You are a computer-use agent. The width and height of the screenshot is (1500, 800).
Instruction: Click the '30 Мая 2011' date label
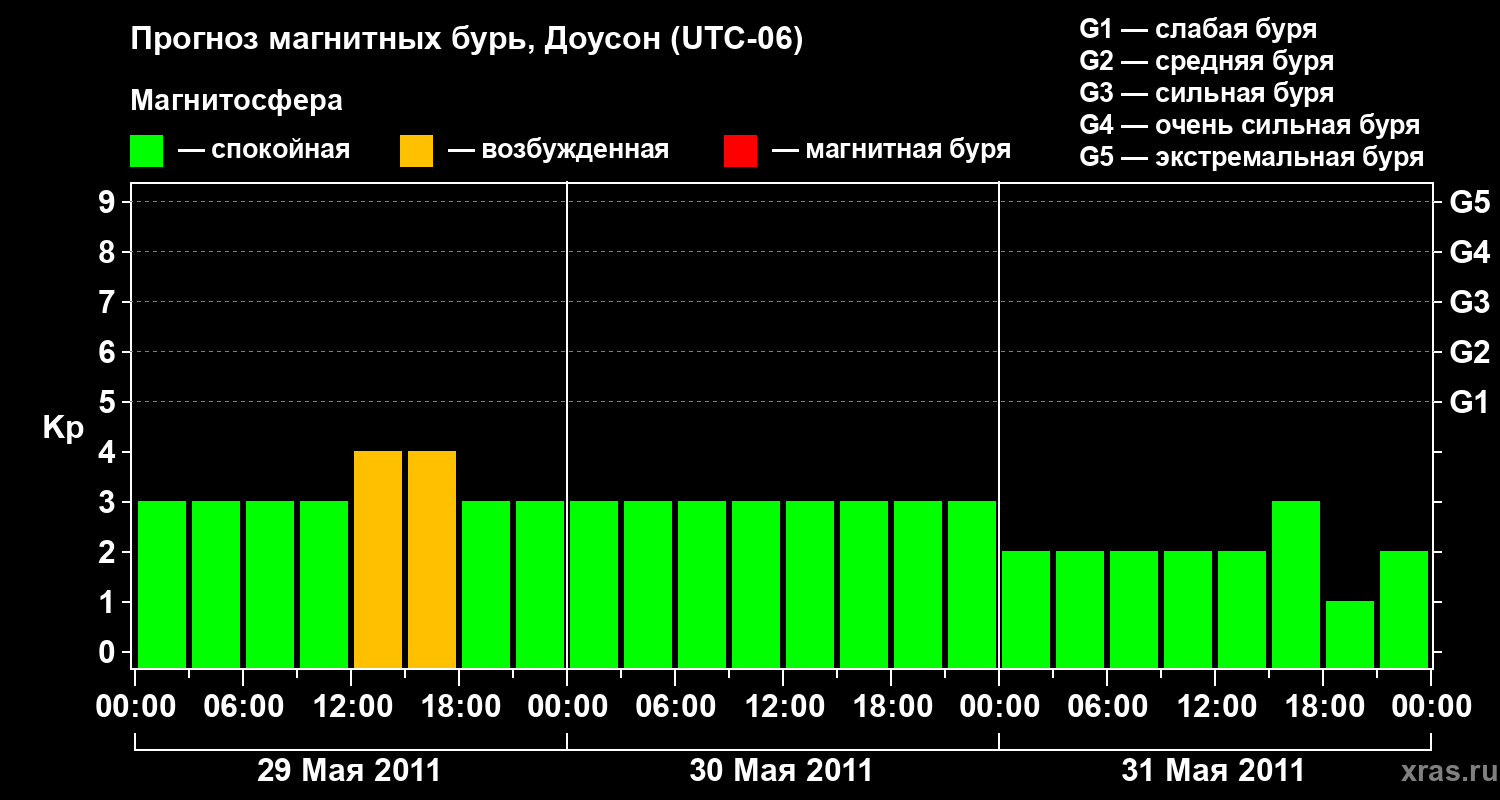point(781,770)
